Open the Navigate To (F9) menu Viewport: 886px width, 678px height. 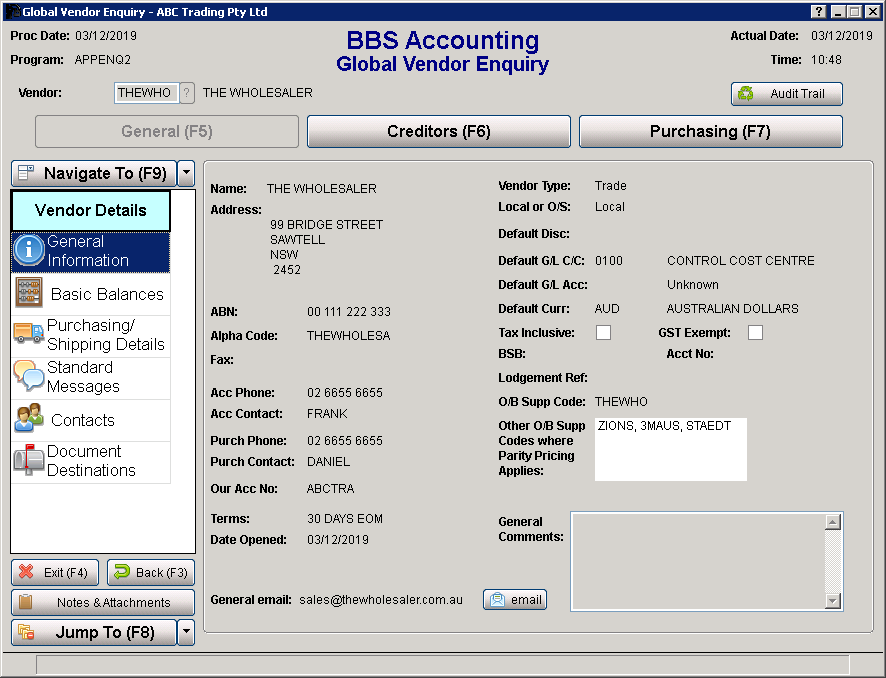(x=93, y=173)
